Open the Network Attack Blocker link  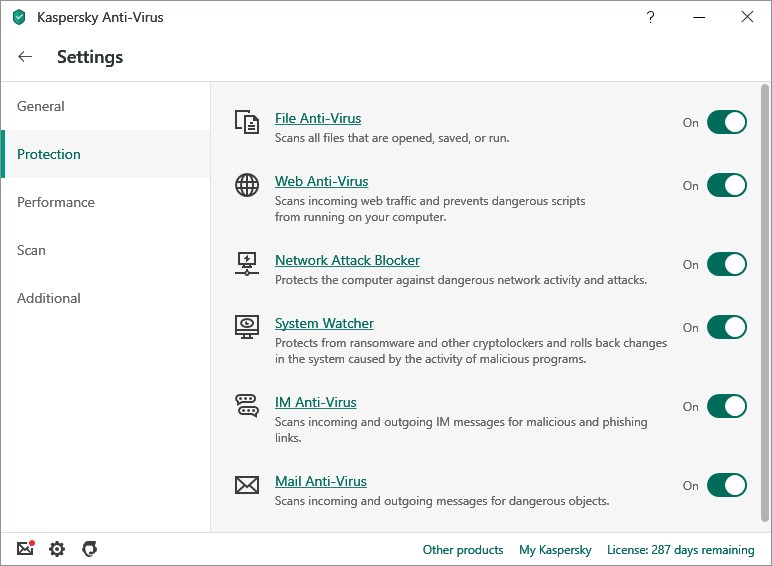[347, 260]
